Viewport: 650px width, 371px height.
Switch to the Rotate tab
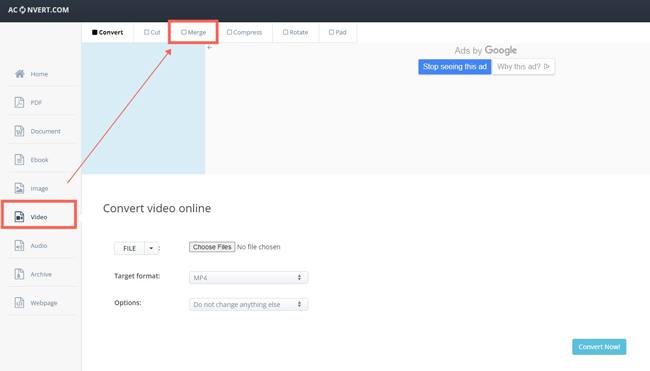point(295,32)
